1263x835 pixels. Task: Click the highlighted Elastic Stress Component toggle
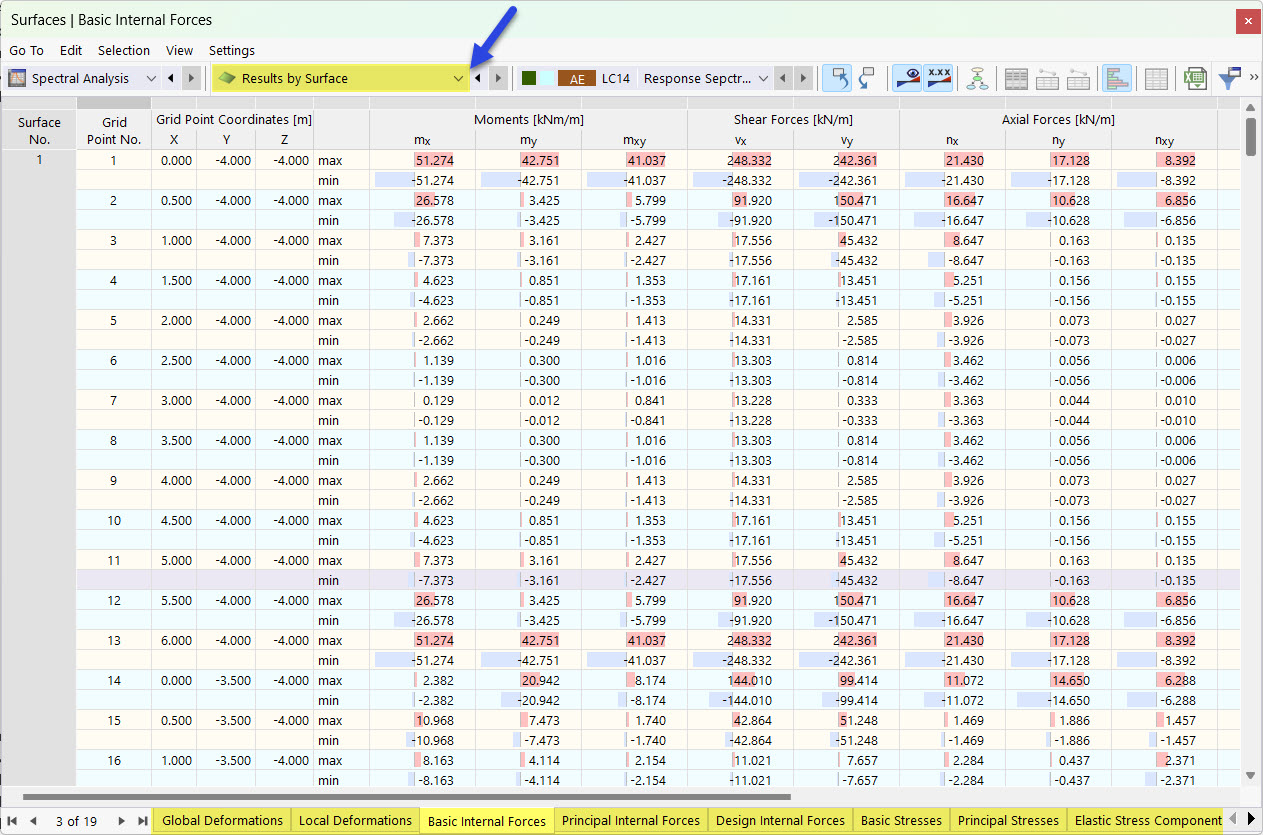tap(1148, 820)
